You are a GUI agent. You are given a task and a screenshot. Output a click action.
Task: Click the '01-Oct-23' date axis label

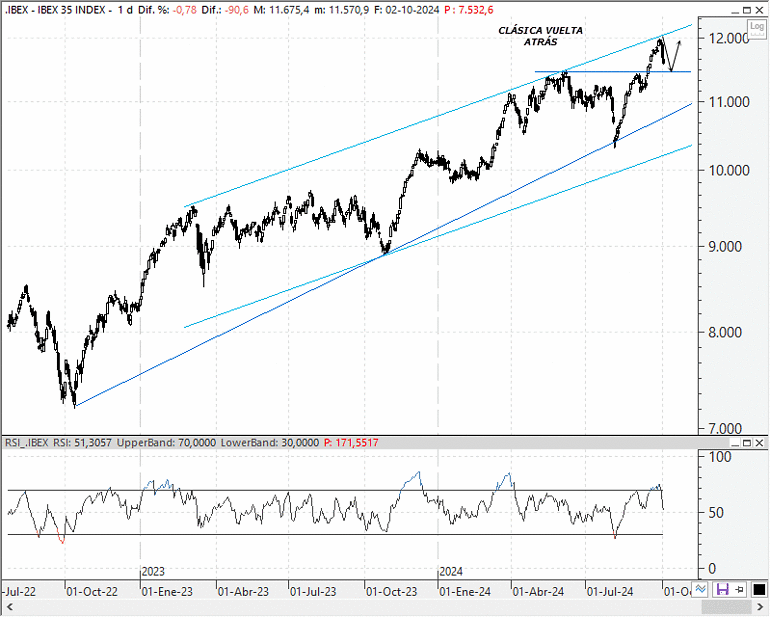point(391,591)
